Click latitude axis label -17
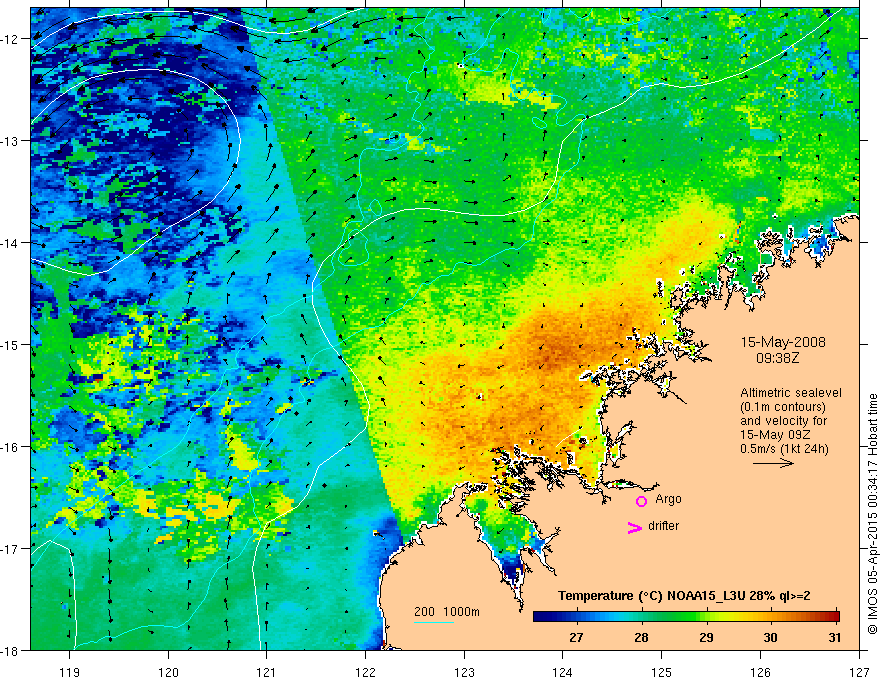 [11, 549]
